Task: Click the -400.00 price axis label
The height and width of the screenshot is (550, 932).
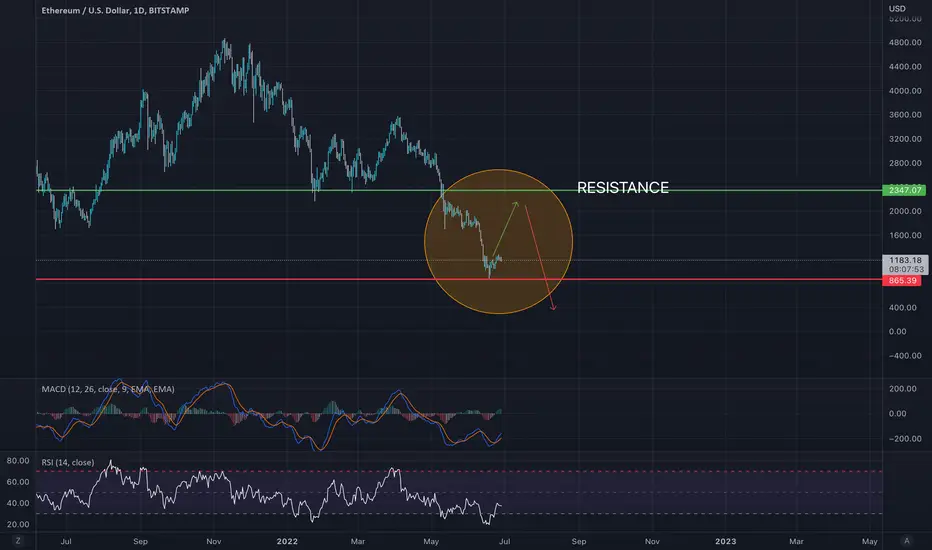Action: [905, 356]
